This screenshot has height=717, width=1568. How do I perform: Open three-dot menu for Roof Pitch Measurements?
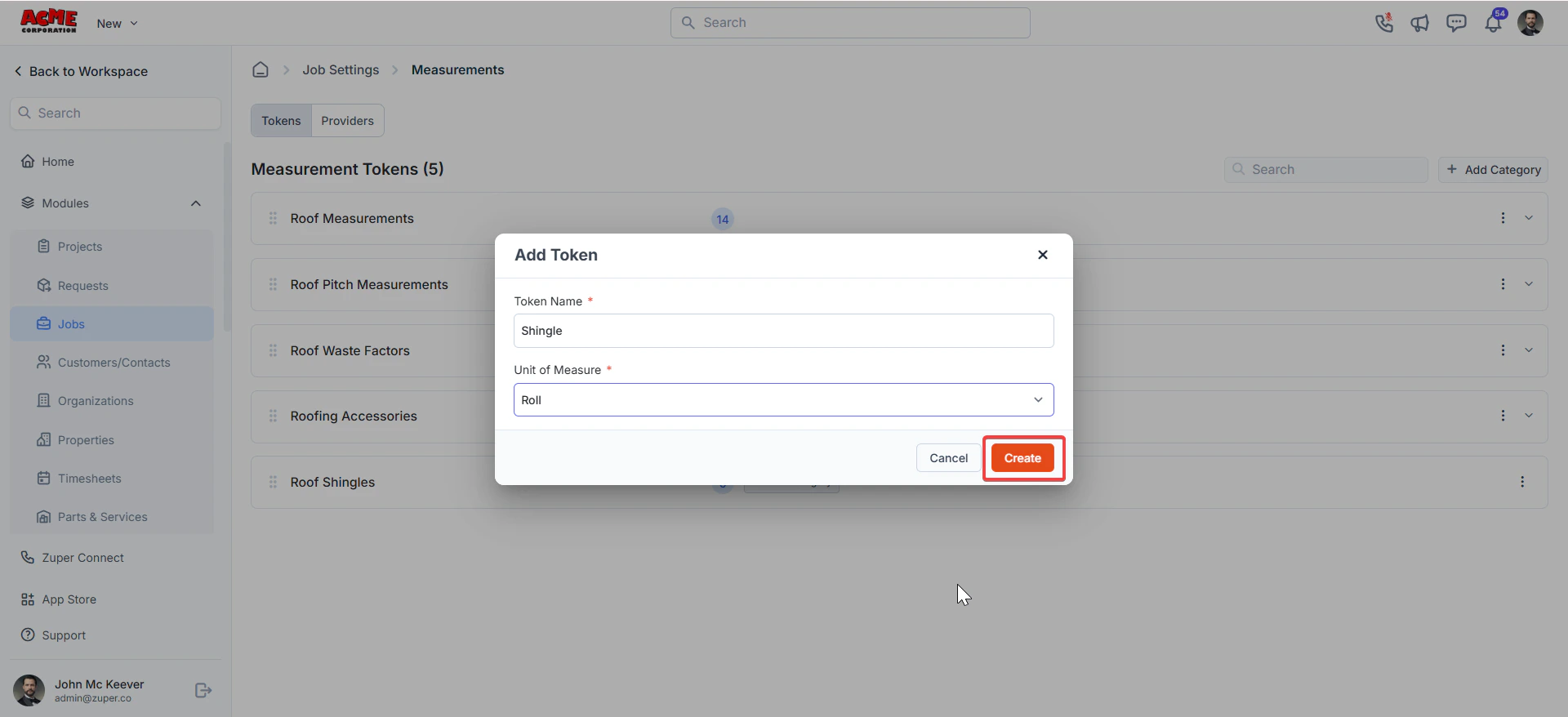1503,284
